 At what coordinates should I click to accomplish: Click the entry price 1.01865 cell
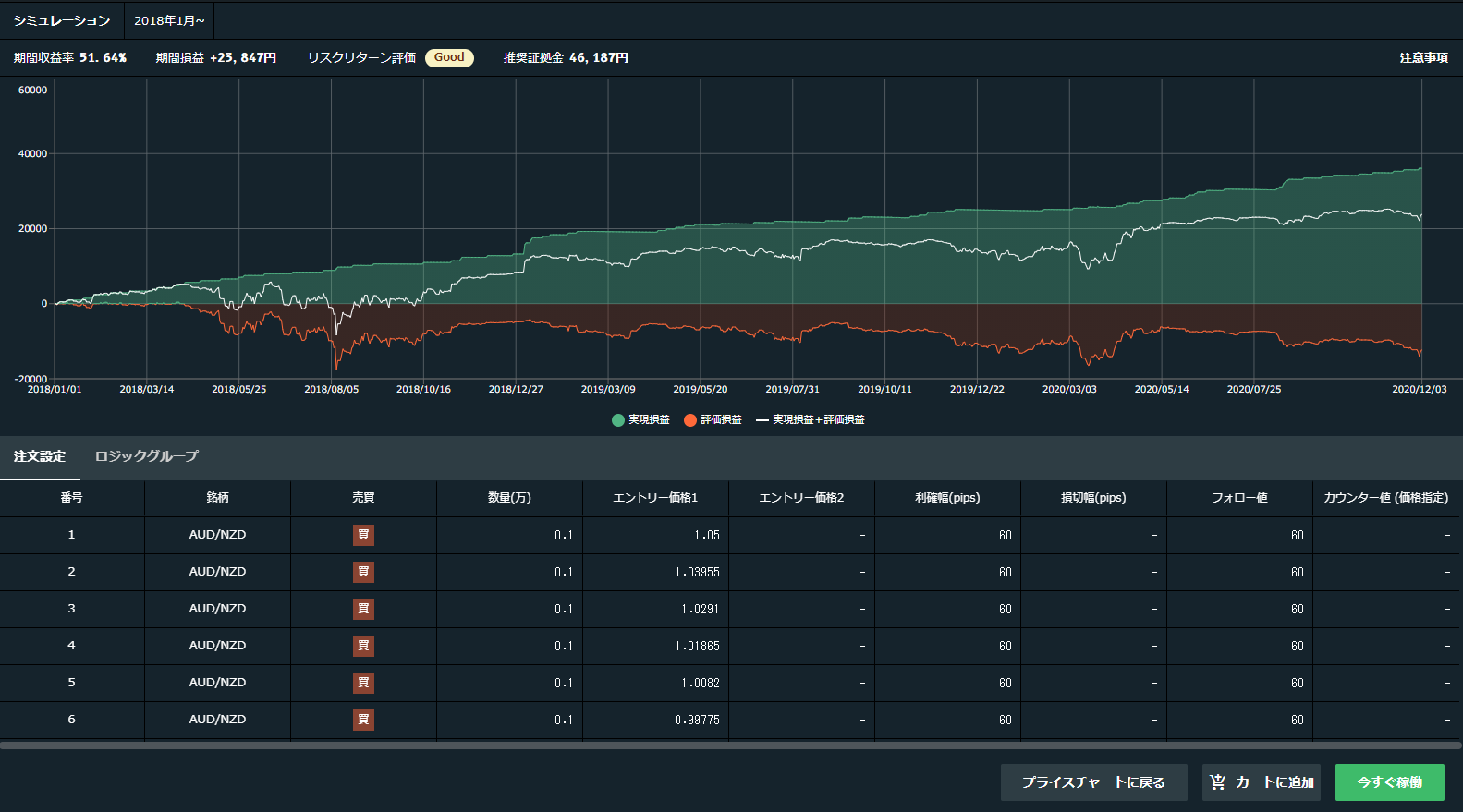(656, 646)
